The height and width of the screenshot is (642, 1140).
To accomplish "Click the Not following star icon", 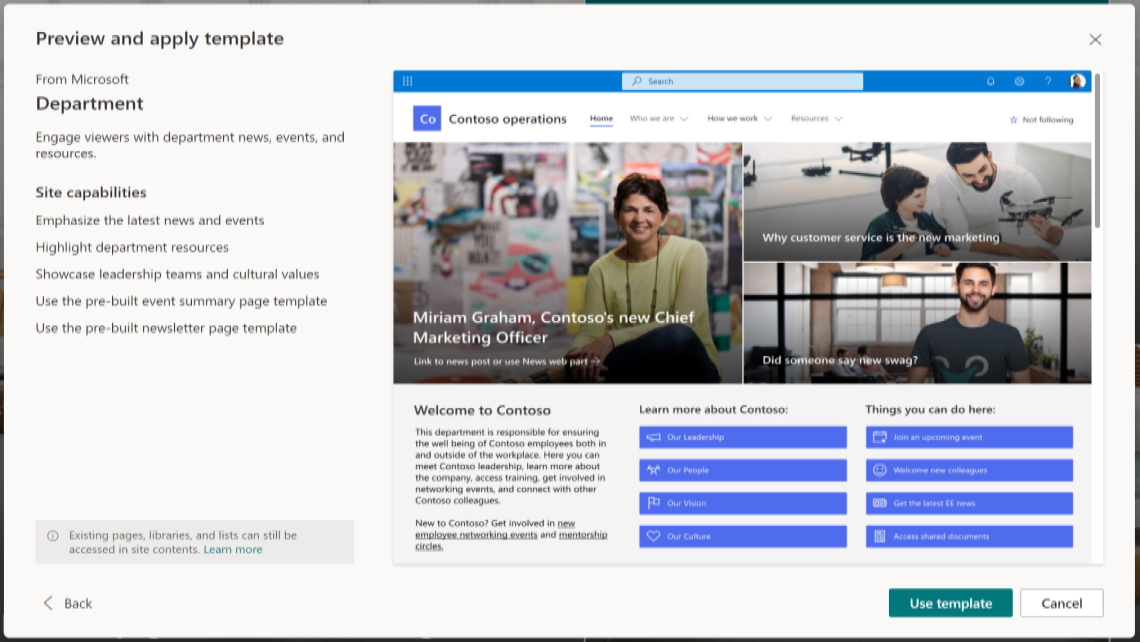I will click(x=1013, y=120).
